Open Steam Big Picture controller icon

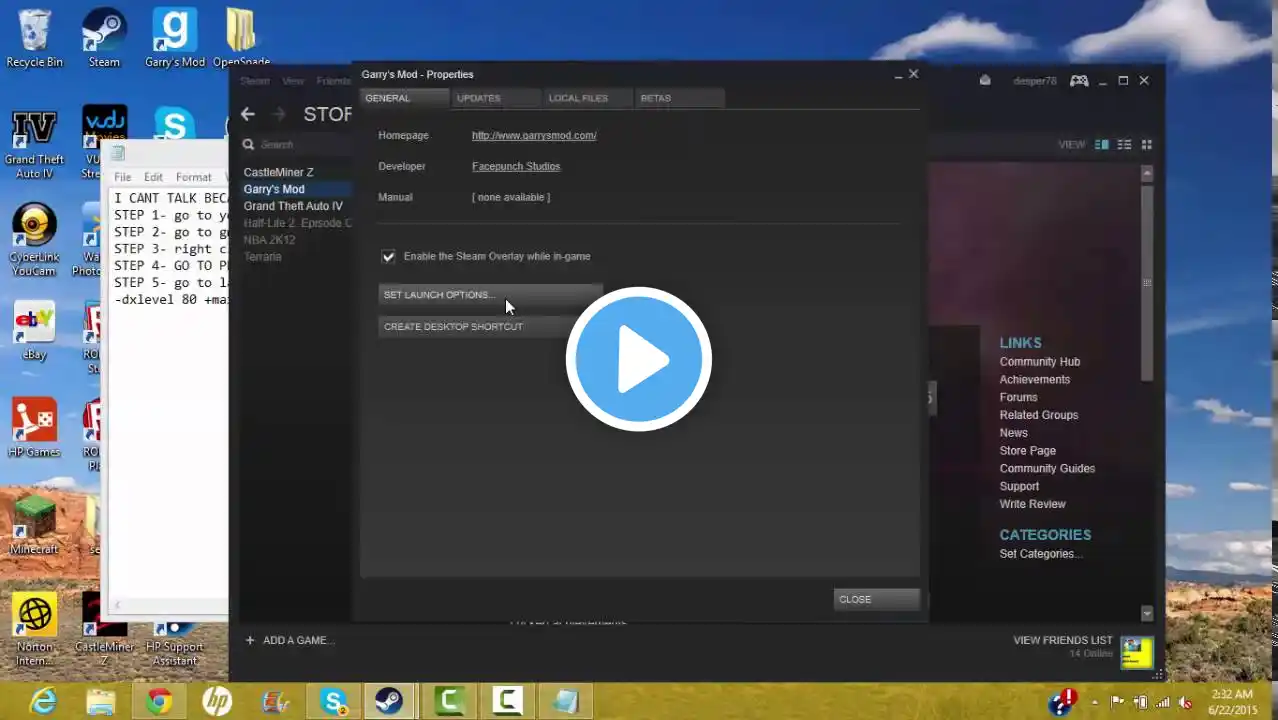pyautogui.click(x=1079, y=81)
